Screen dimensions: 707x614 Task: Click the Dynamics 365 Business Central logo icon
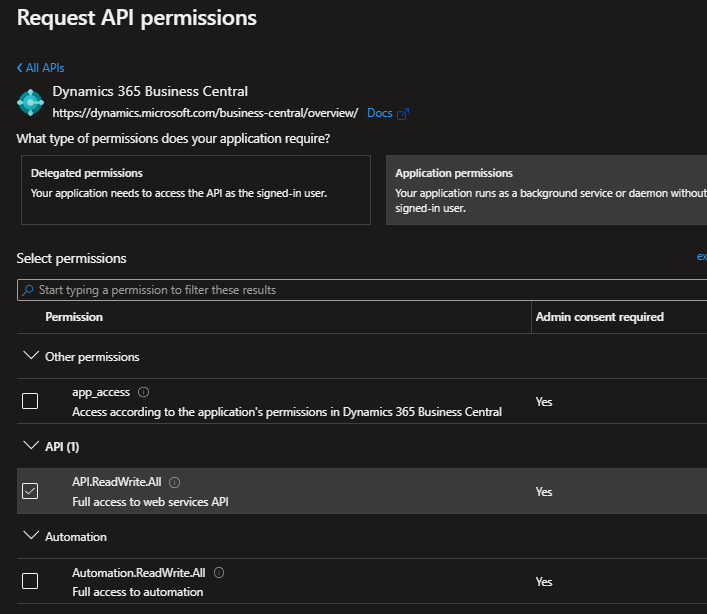[30, 103]
